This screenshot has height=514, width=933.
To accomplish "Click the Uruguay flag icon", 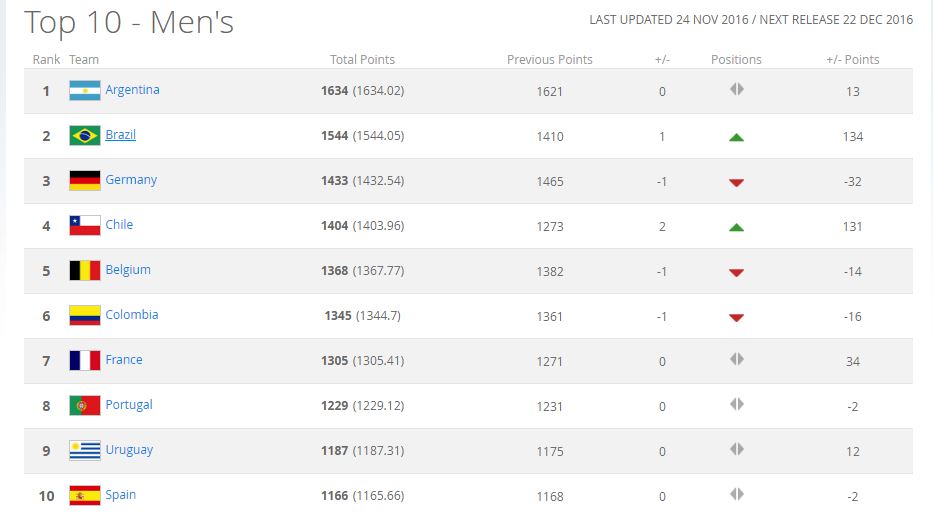I will 84,450.
